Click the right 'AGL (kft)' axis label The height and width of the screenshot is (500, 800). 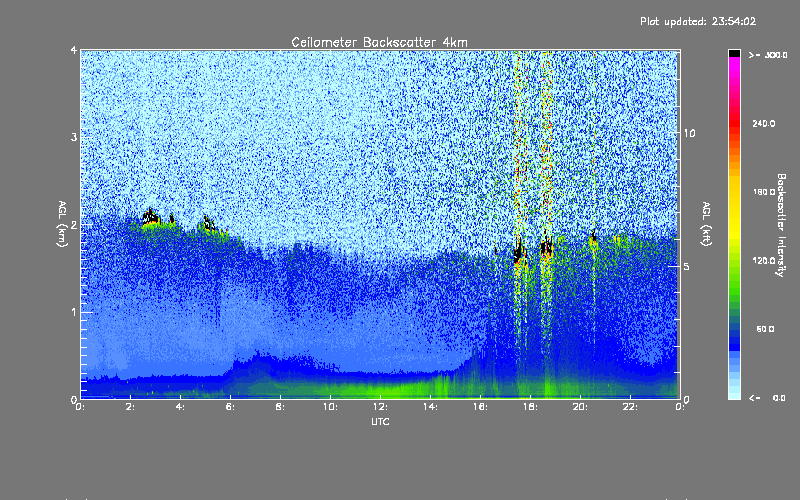click(706, 224)
